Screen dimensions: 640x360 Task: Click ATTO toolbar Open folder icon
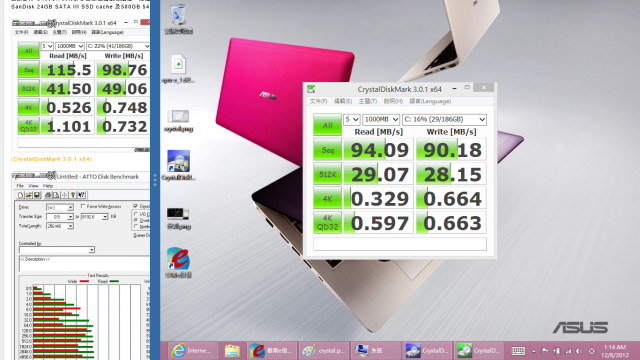29,195
